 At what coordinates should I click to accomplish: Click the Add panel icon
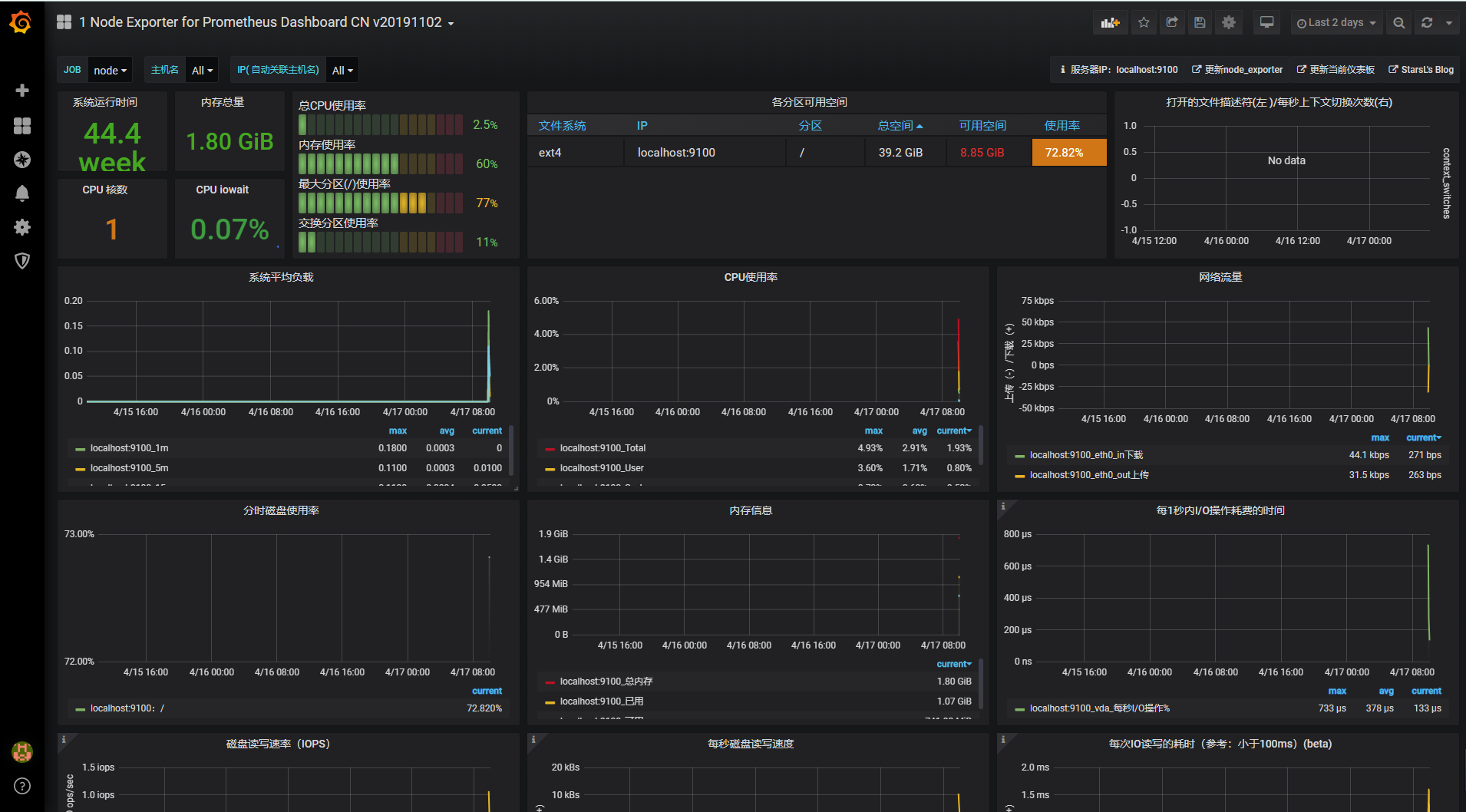click(1110, 22)
